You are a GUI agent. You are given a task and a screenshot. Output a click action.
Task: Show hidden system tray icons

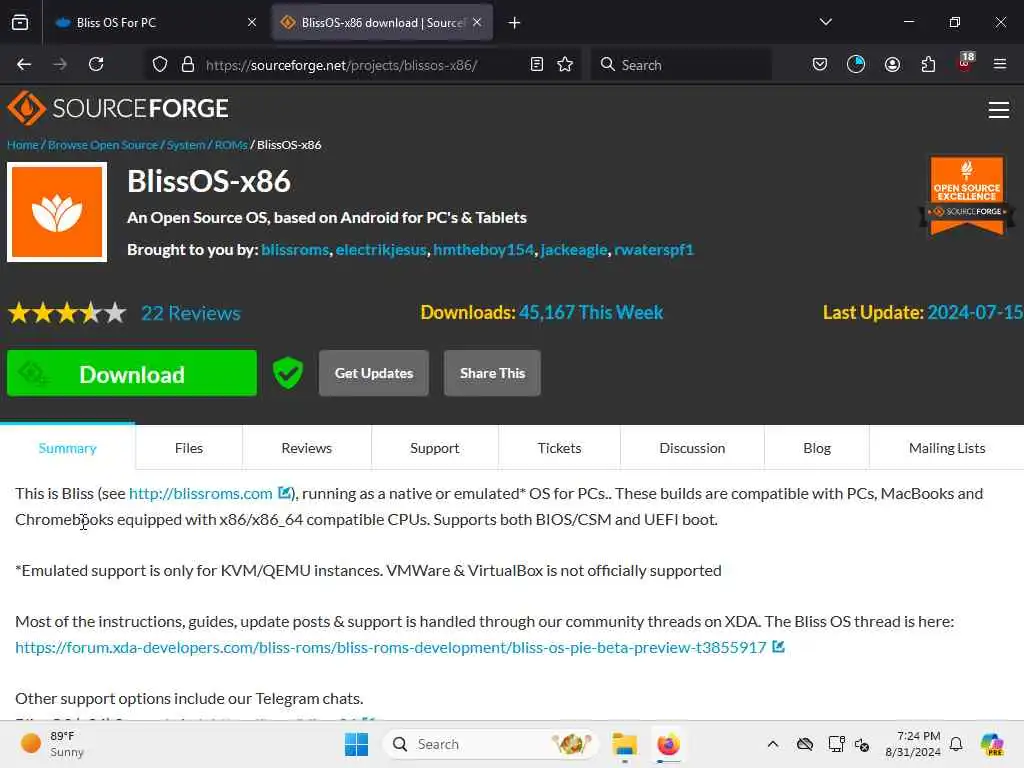point(773,744)
